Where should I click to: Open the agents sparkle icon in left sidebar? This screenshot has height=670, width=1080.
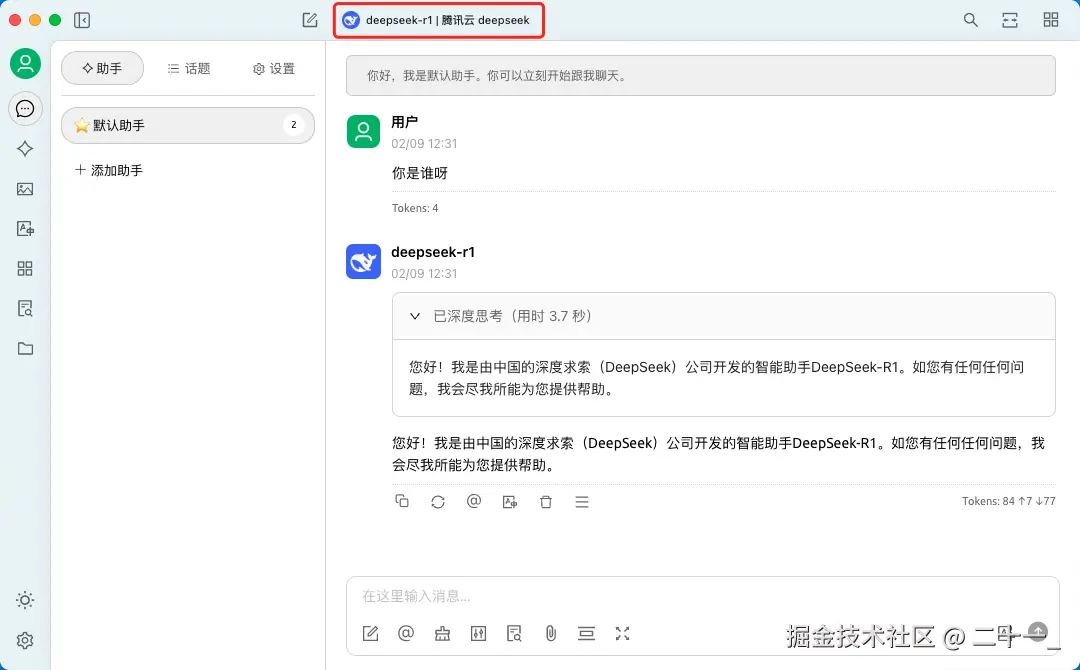[x=25, y=149]
